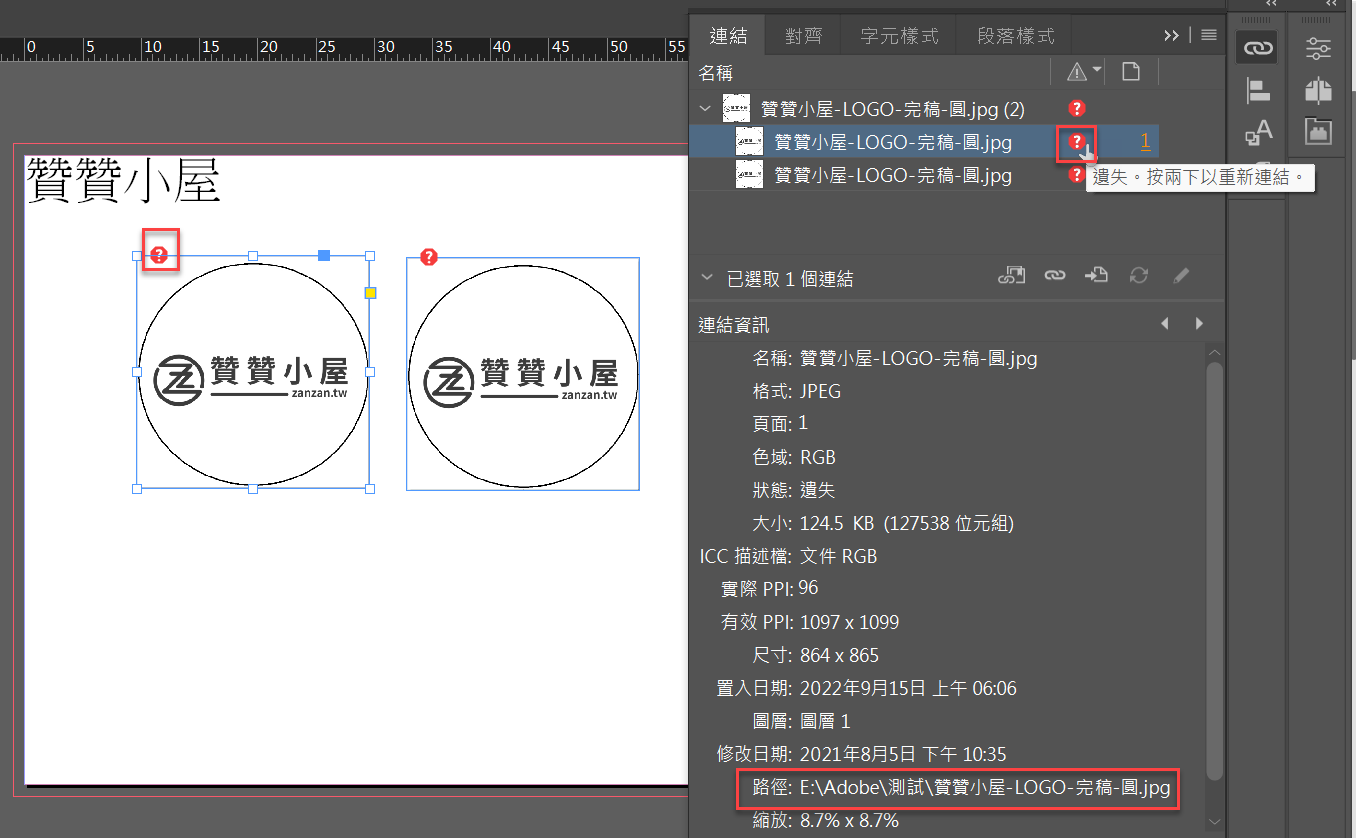Click the 實際 PPI: 96 info line

(x=769, y=588)
